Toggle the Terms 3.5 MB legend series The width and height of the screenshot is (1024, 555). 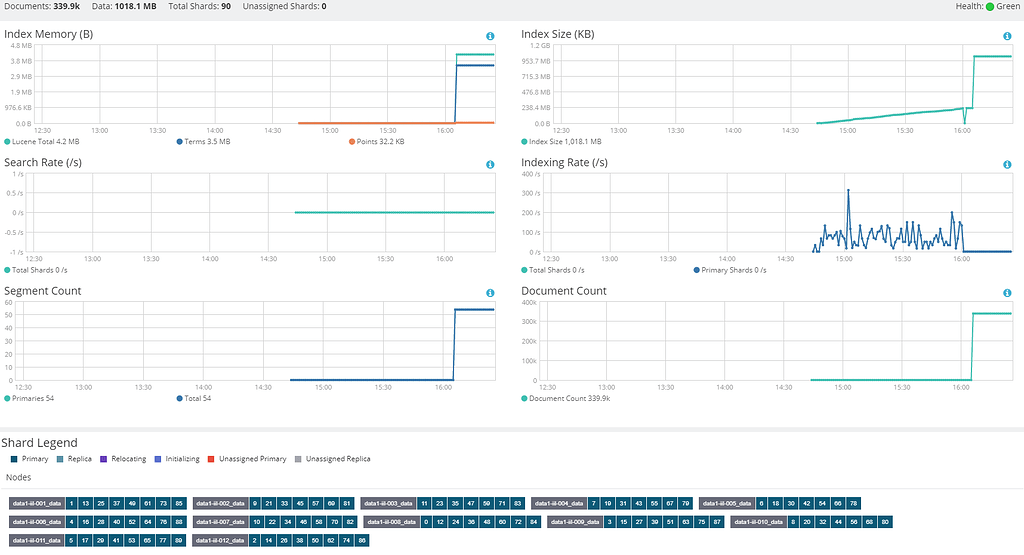click(203, 142)
